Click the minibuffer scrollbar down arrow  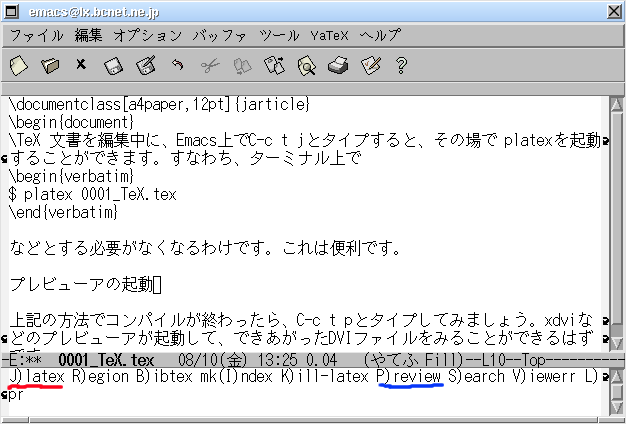pos(616,407)
